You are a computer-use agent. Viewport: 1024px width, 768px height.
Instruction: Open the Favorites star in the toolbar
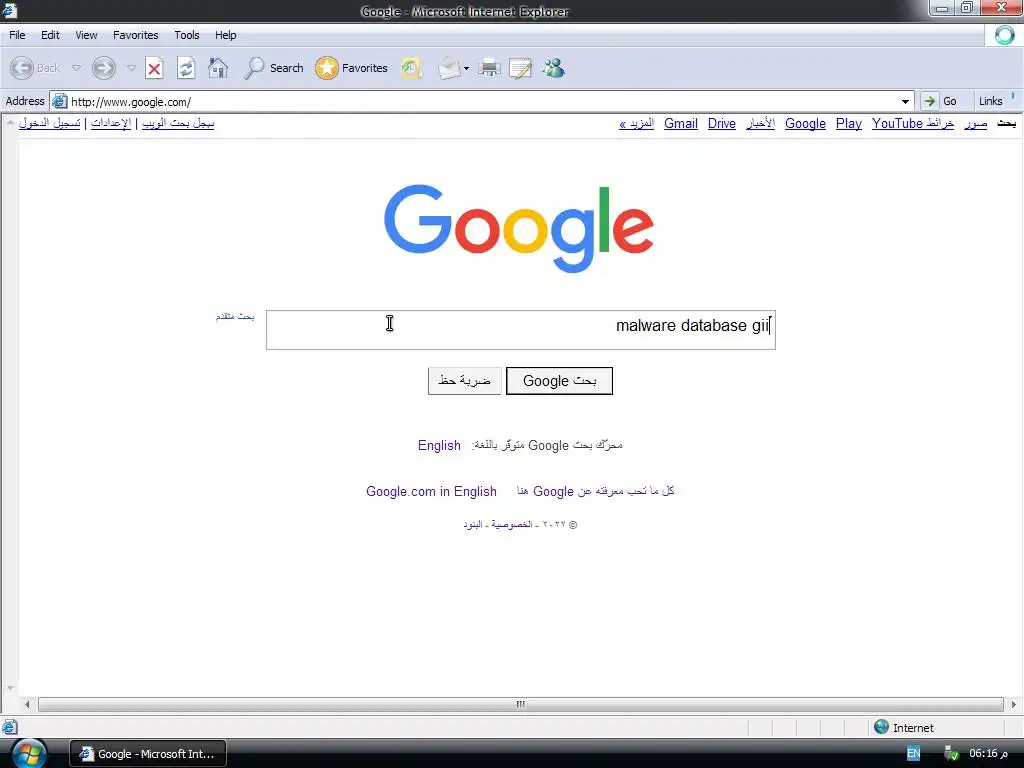[x=351, y=68]
